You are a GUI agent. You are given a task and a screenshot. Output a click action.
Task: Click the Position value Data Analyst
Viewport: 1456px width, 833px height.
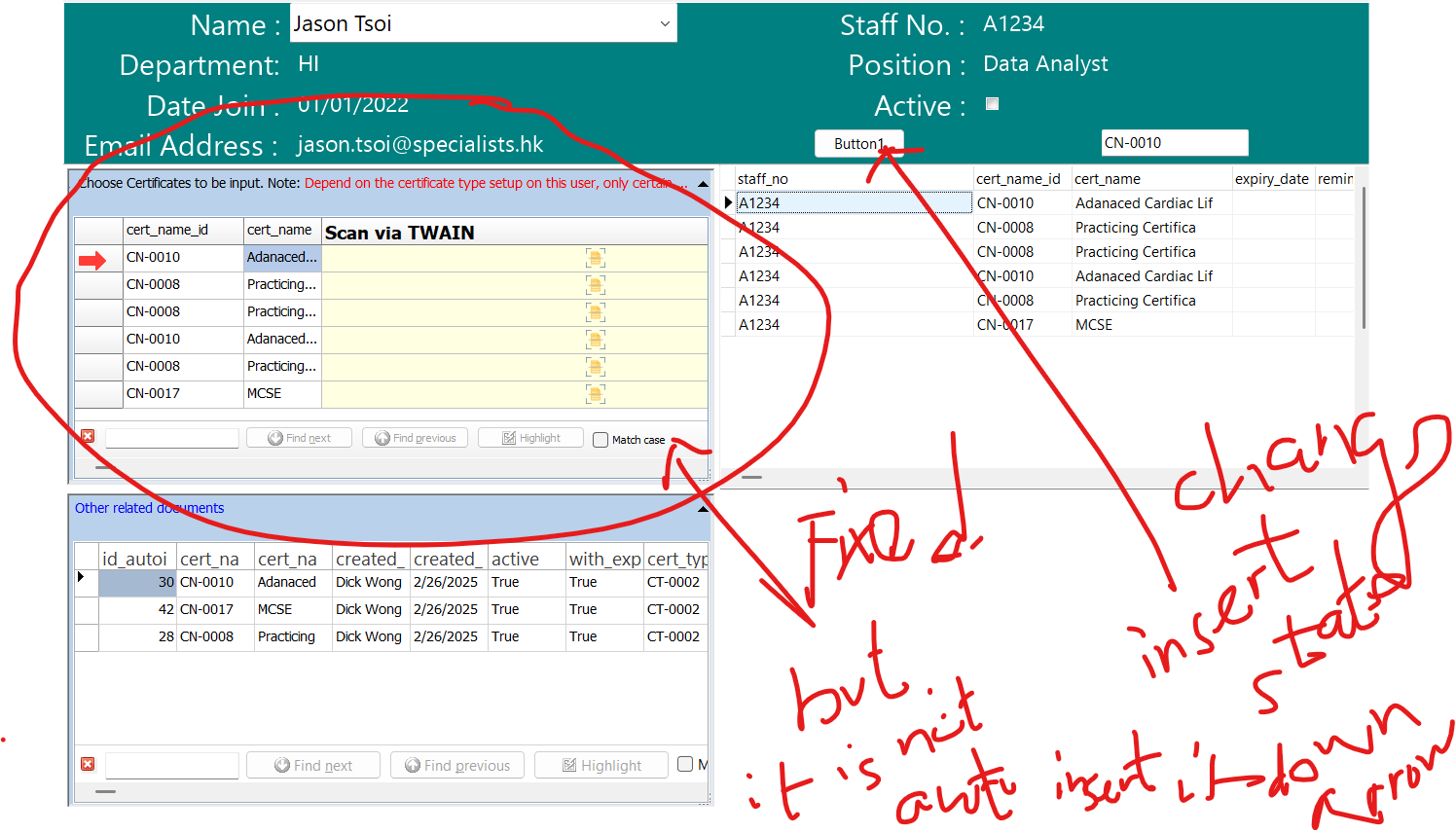[1045, 64]
